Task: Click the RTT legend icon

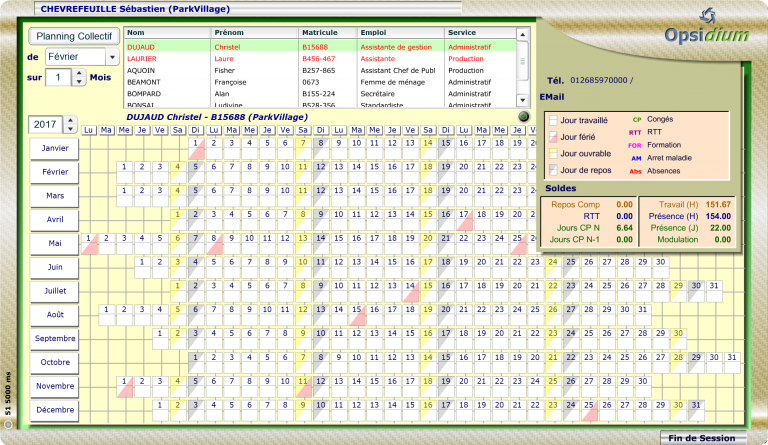Action: [x=636, y=132]
